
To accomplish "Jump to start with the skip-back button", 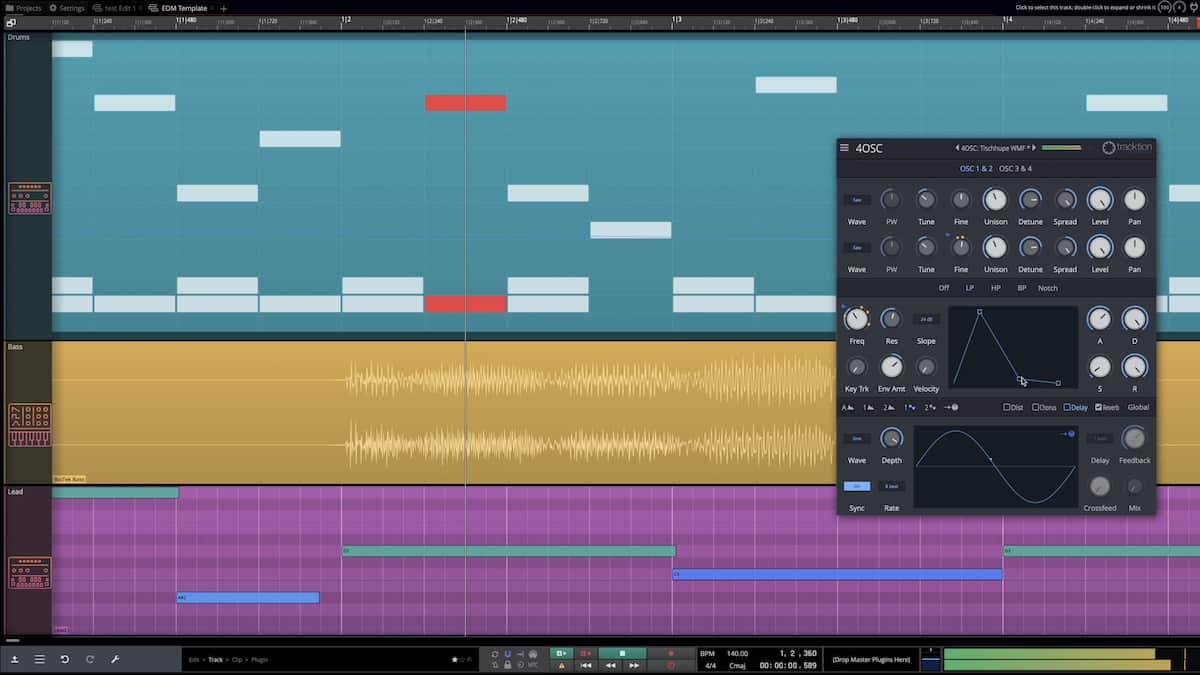I will click(x=586, y=665).
